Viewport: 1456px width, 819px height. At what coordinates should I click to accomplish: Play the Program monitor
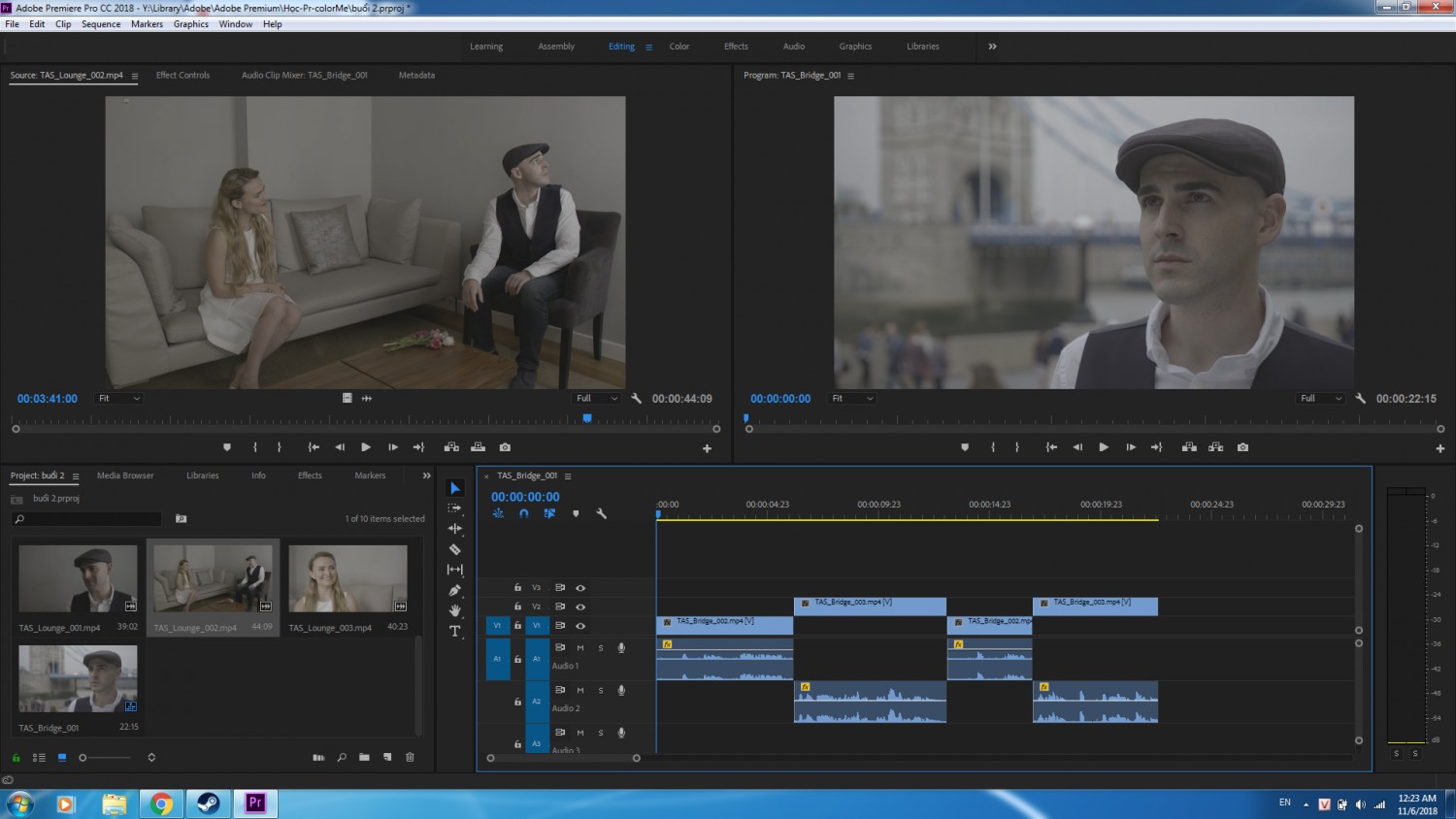[1104, 447]
